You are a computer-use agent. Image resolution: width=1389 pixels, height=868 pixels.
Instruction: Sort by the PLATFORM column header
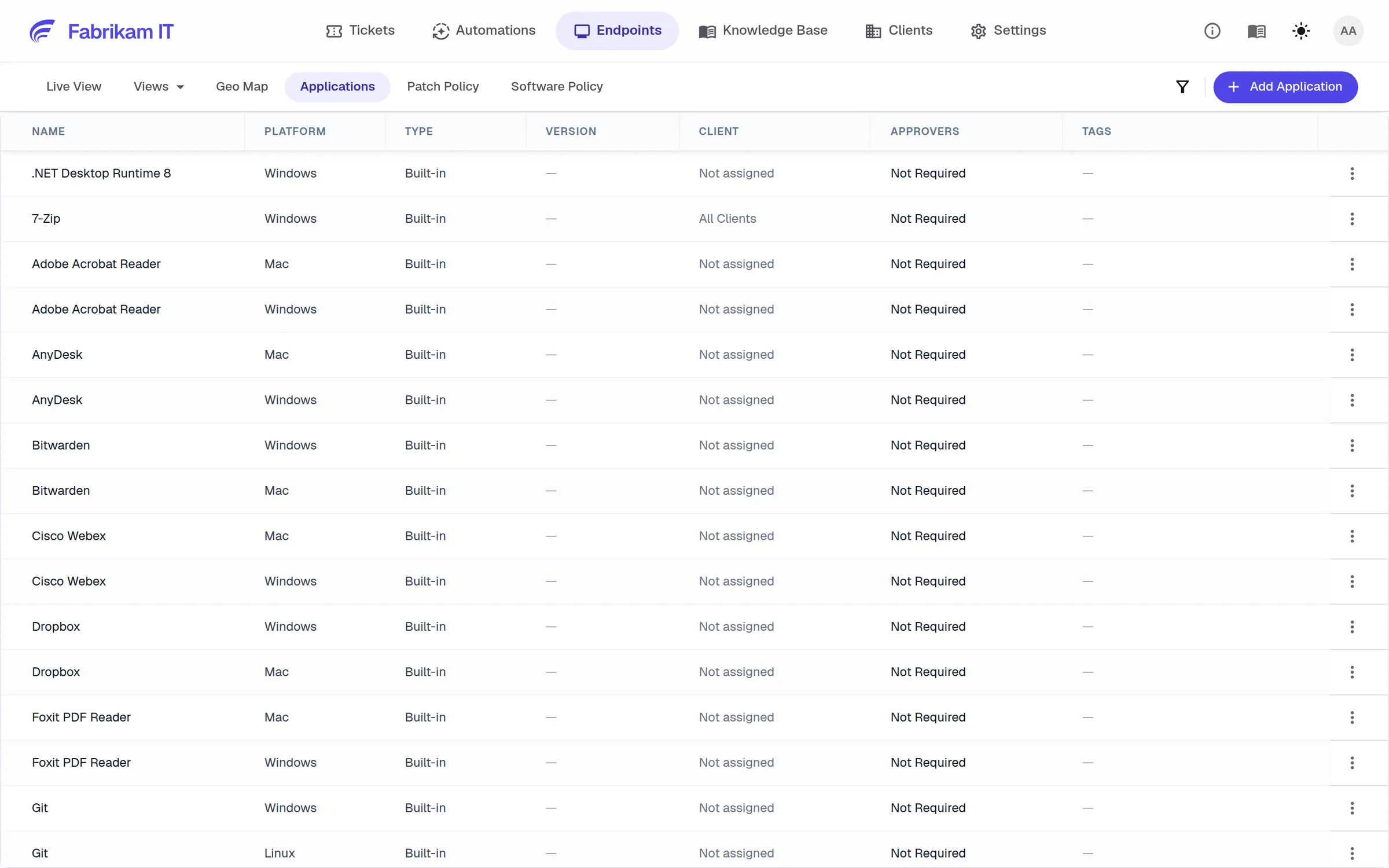pos(295,131)
